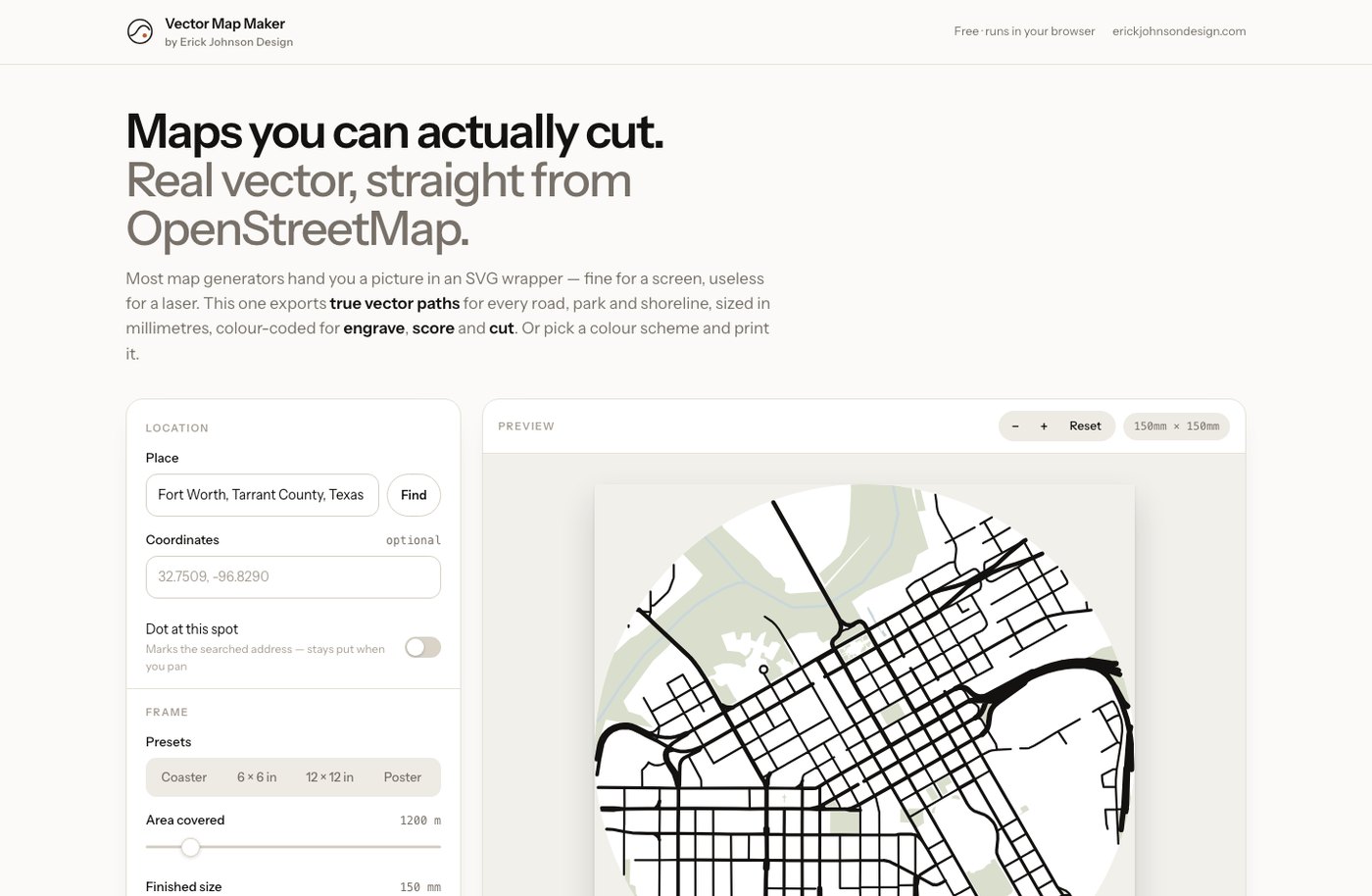1372x896 pixels.
Task: Click the 150mm × 150mm size badge
Action: click(x=1176, y=426)
